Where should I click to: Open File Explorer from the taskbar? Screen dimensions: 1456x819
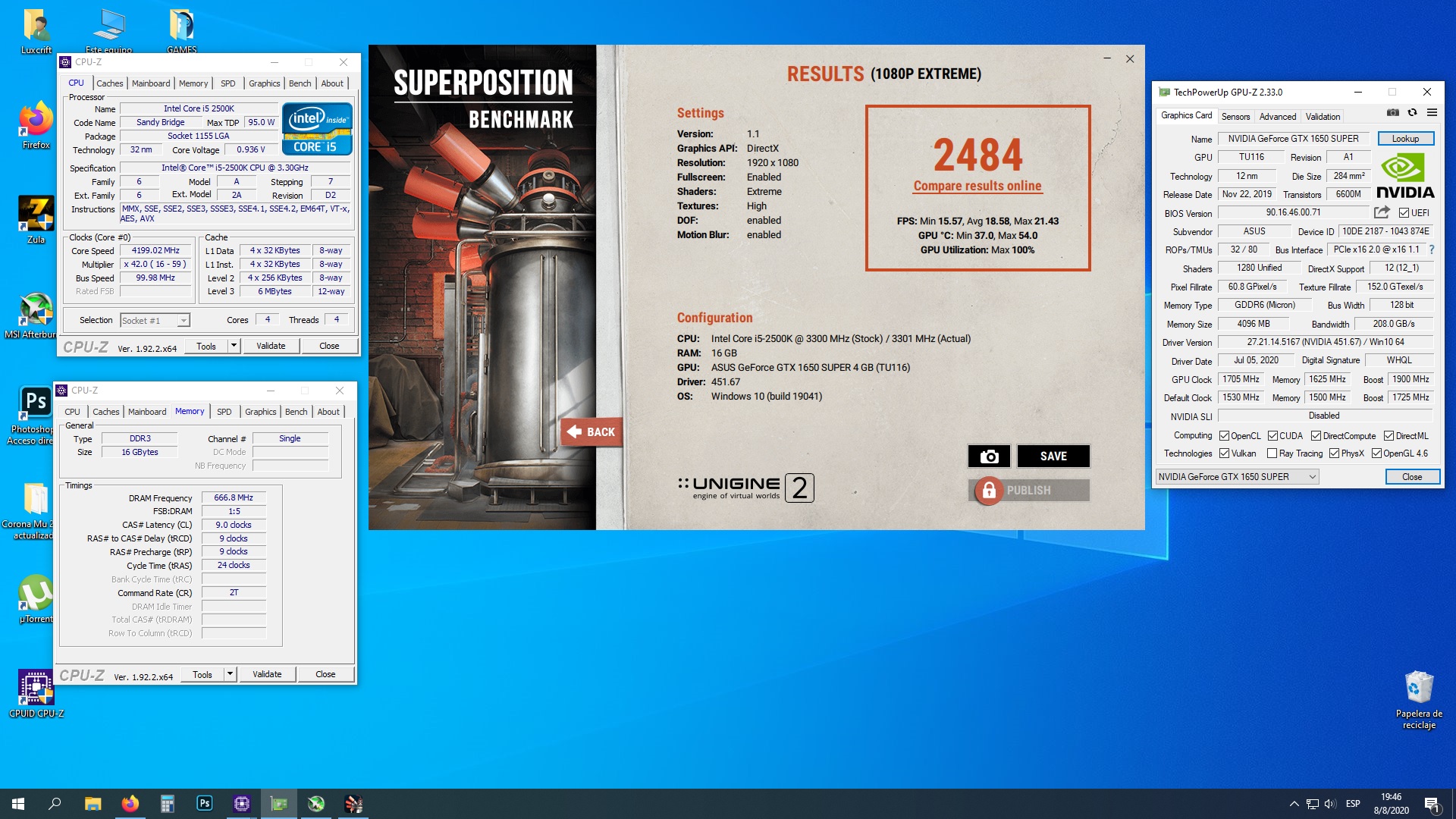click(x=93, y=804)
